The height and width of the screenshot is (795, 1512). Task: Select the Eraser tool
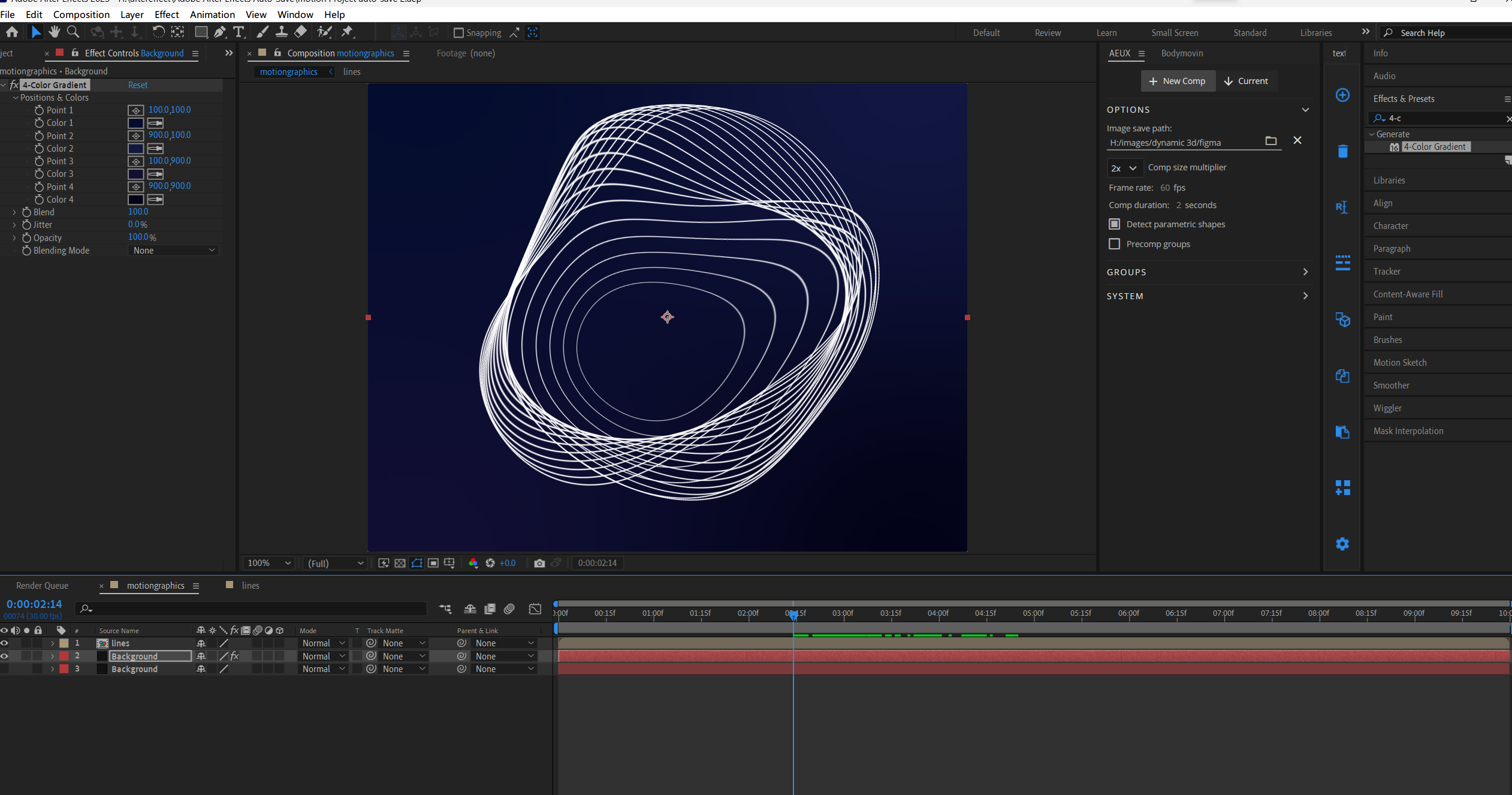(x=301, y=32)
